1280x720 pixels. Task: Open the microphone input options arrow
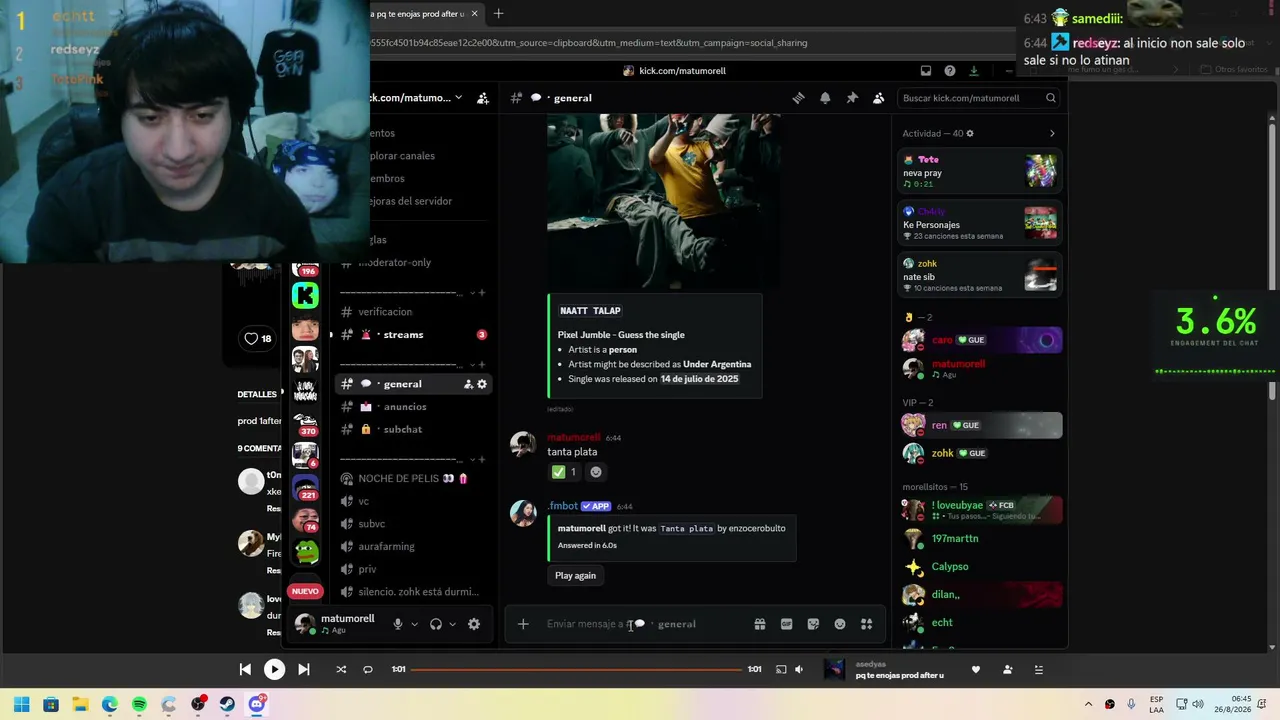tap(414, 624)
